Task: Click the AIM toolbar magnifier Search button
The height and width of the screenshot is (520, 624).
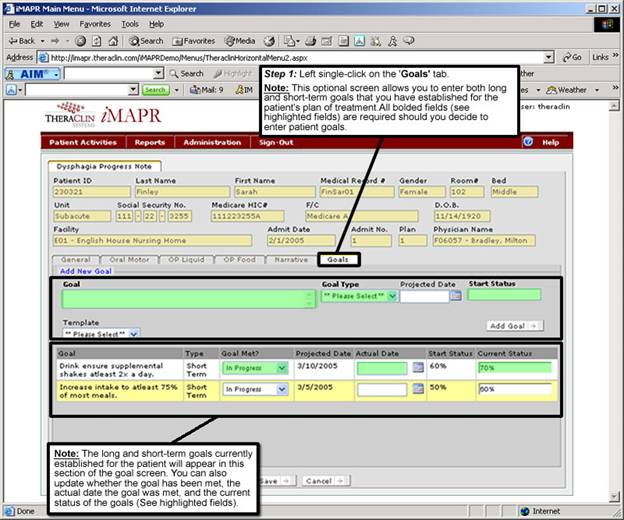Action: click(187, 74)
